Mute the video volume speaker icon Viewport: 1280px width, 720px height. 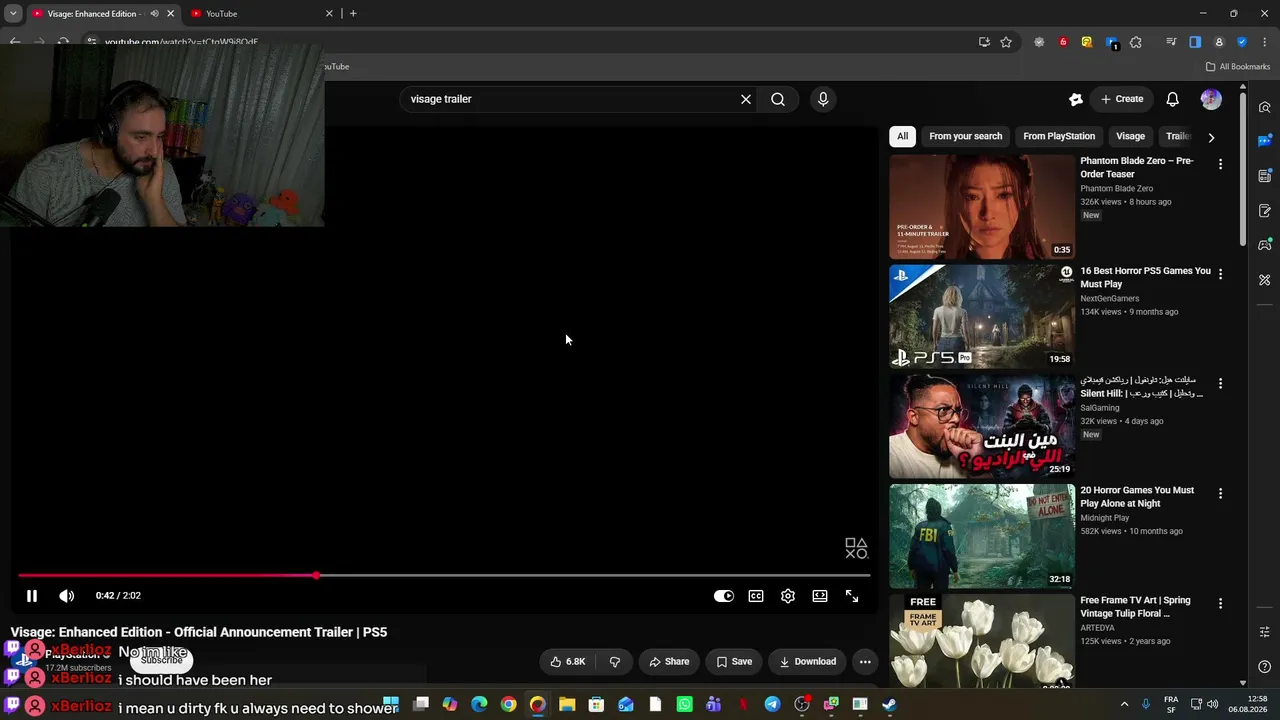pos(67,596)
